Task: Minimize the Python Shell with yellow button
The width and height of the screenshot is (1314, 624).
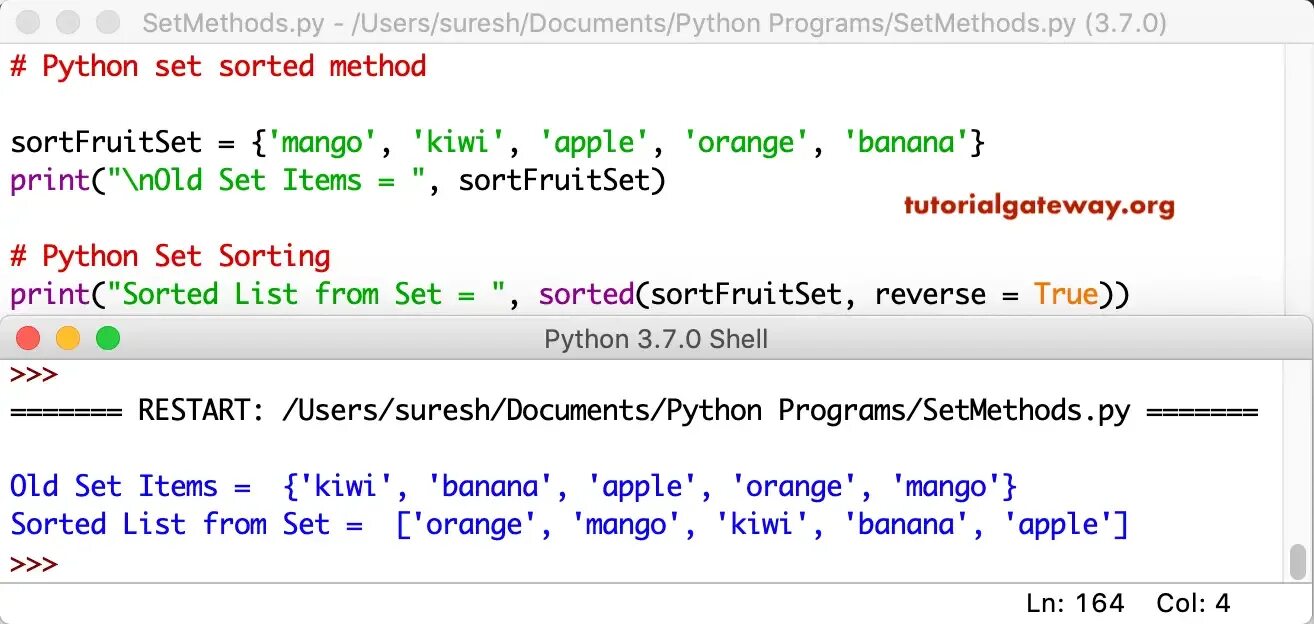Action: [68, 339]
